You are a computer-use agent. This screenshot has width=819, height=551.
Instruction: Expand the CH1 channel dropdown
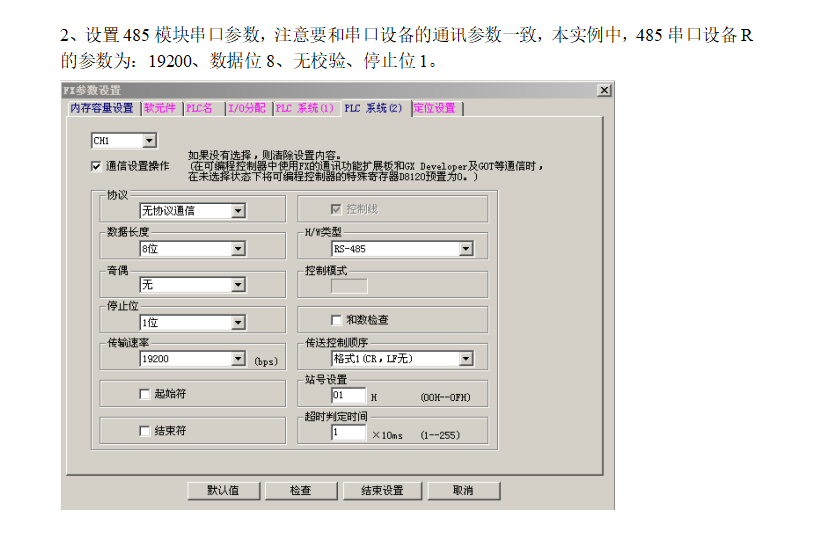tap(149, 141)
